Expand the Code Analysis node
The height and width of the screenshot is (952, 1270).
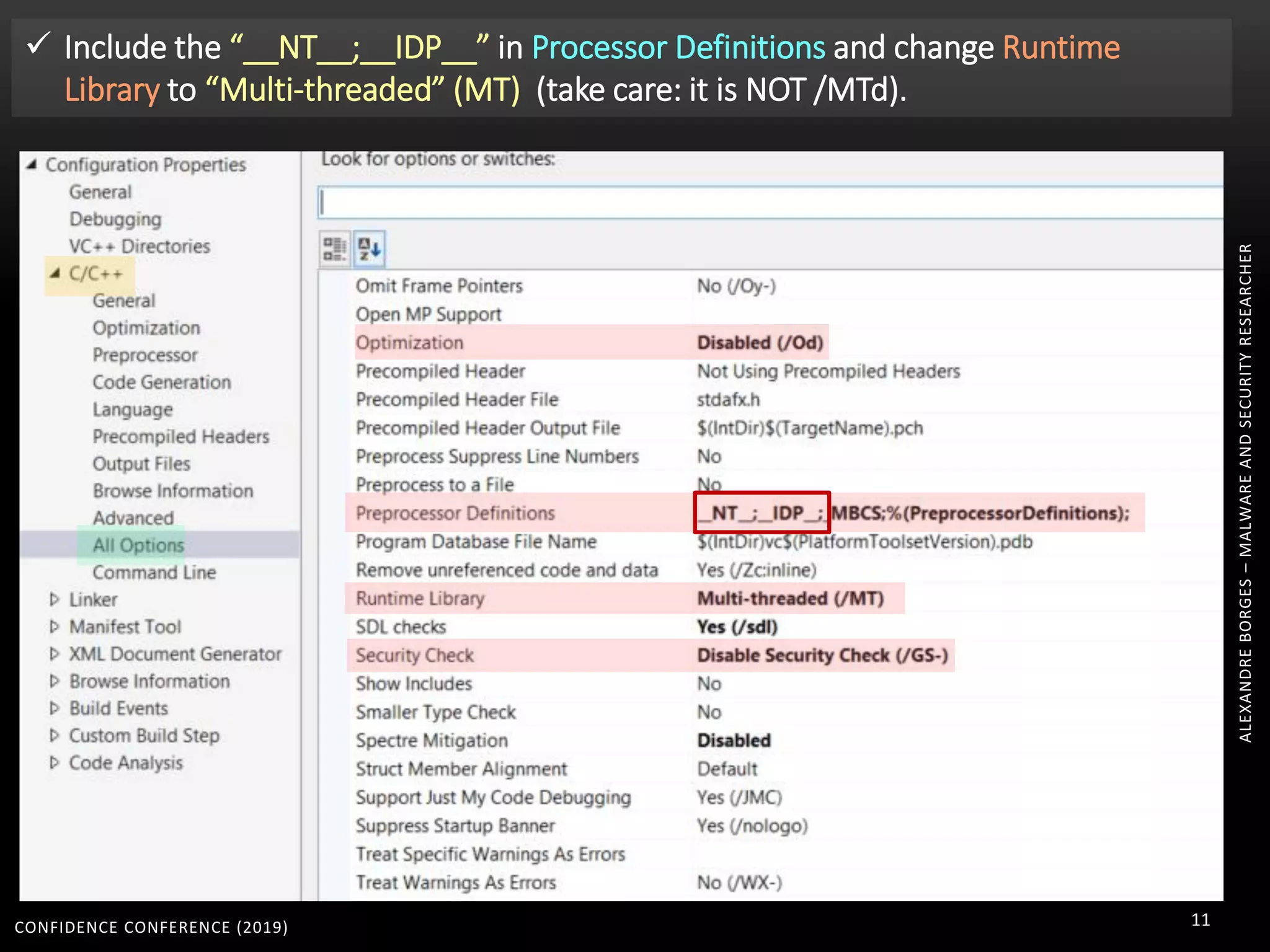point(55,763)
